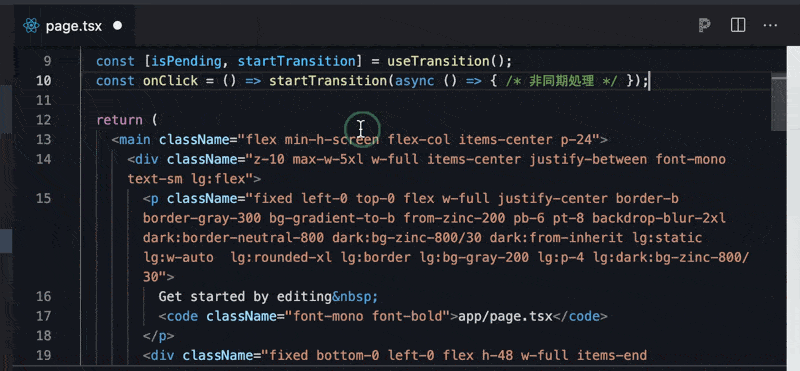Split the editor with the split-pane icon
The width and height of the screenshot is (800, 371).
(738, 25)
